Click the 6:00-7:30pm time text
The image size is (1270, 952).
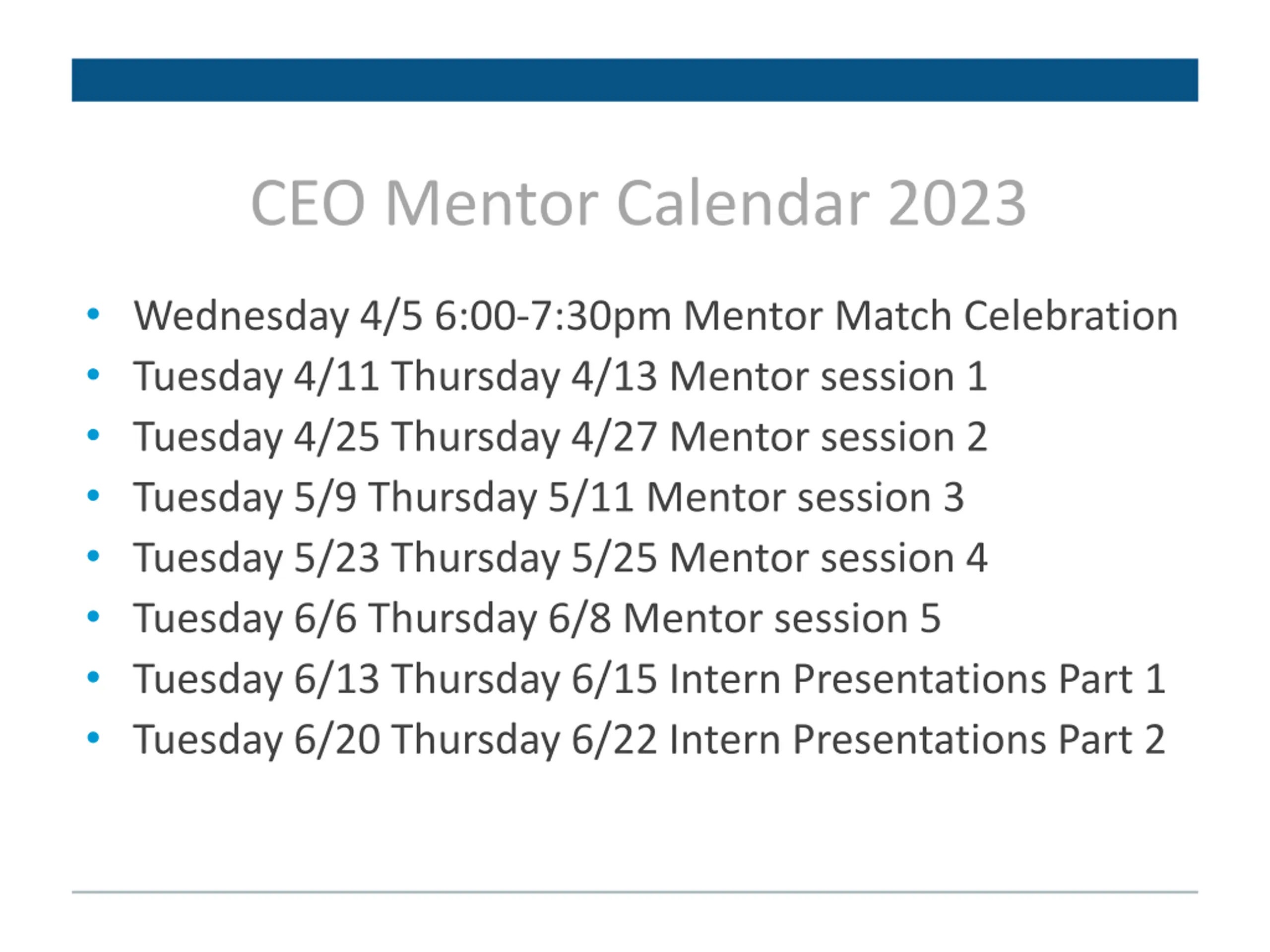coord(553,317)
